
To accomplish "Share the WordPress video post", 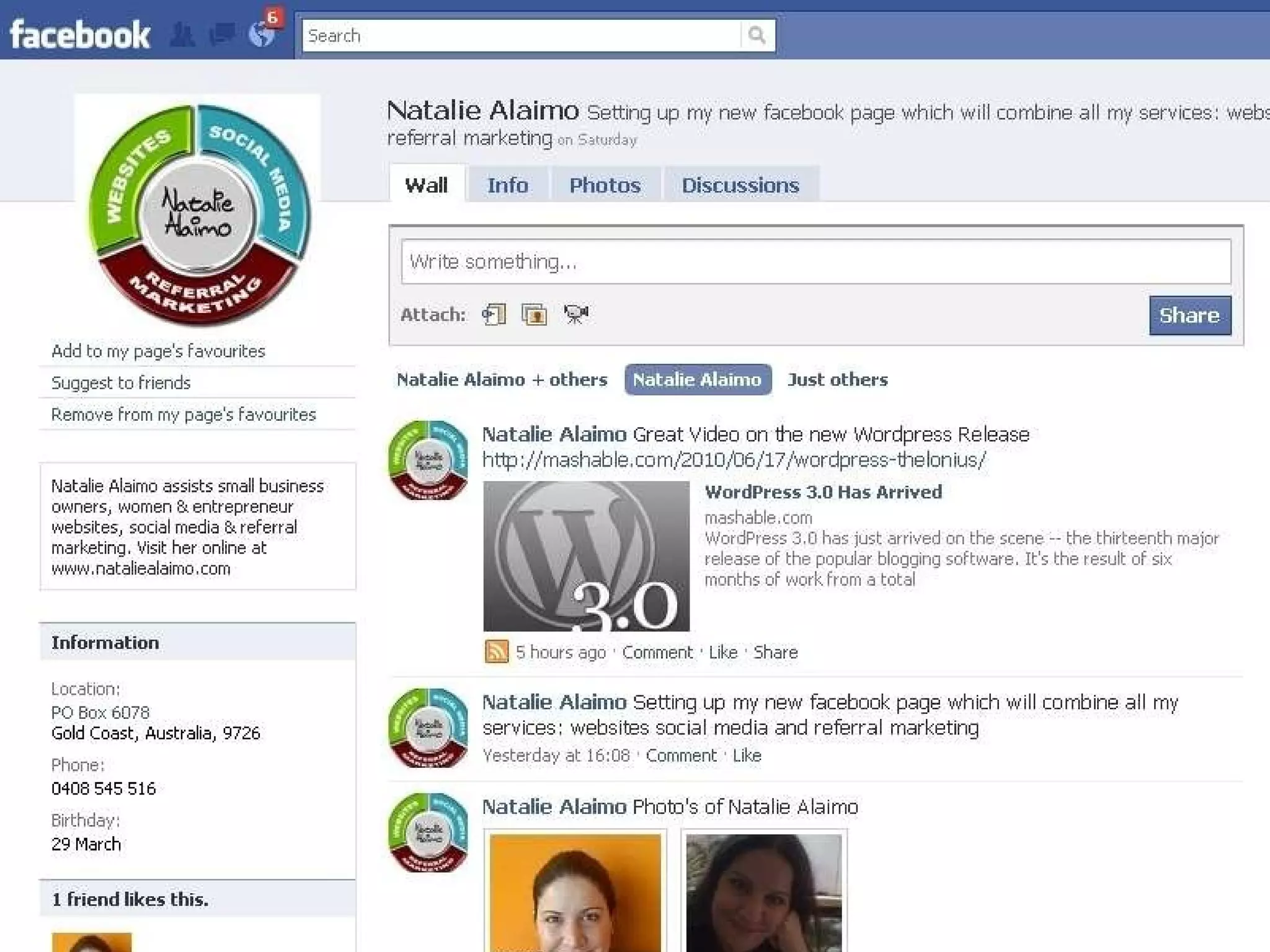I will [x=776, y=652].
